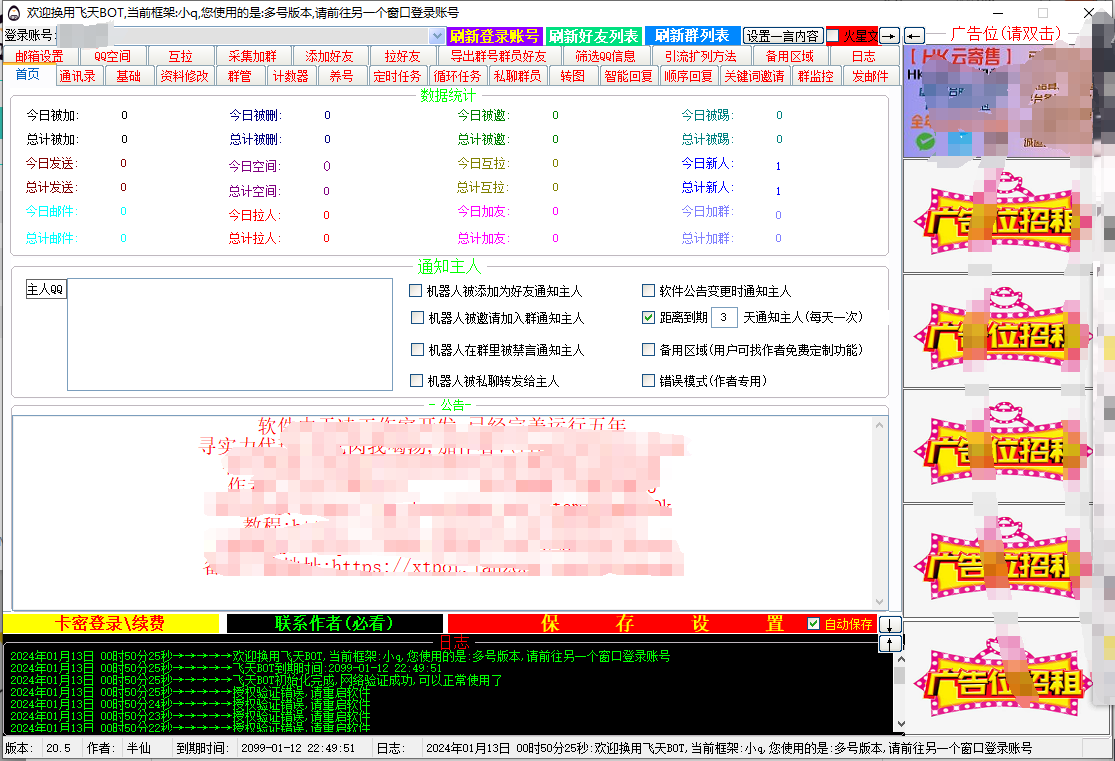This screenshot has width=1115, height=761.
Task: Click the 保存设置 button
Action: 626,623
